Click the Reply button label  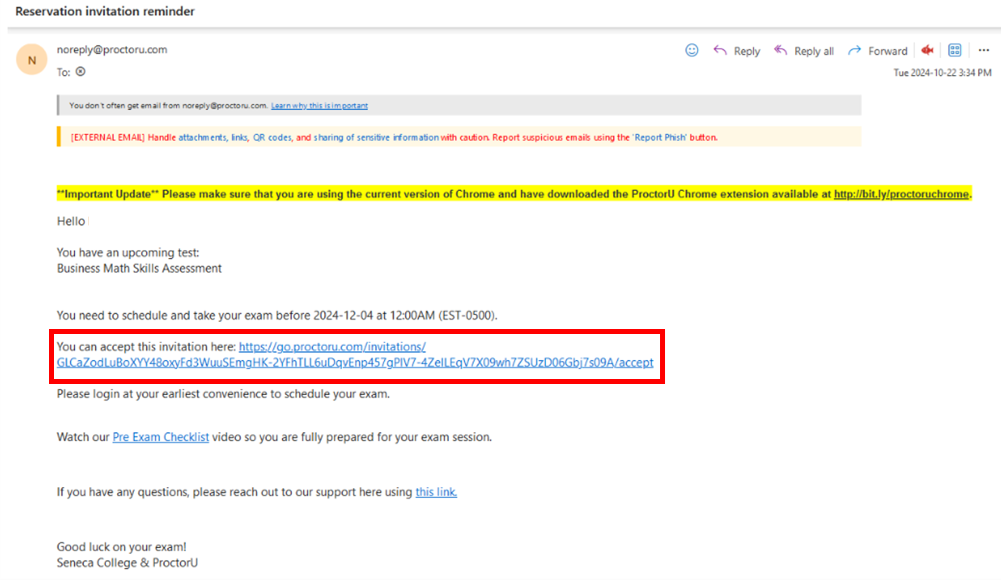[746, 51]
